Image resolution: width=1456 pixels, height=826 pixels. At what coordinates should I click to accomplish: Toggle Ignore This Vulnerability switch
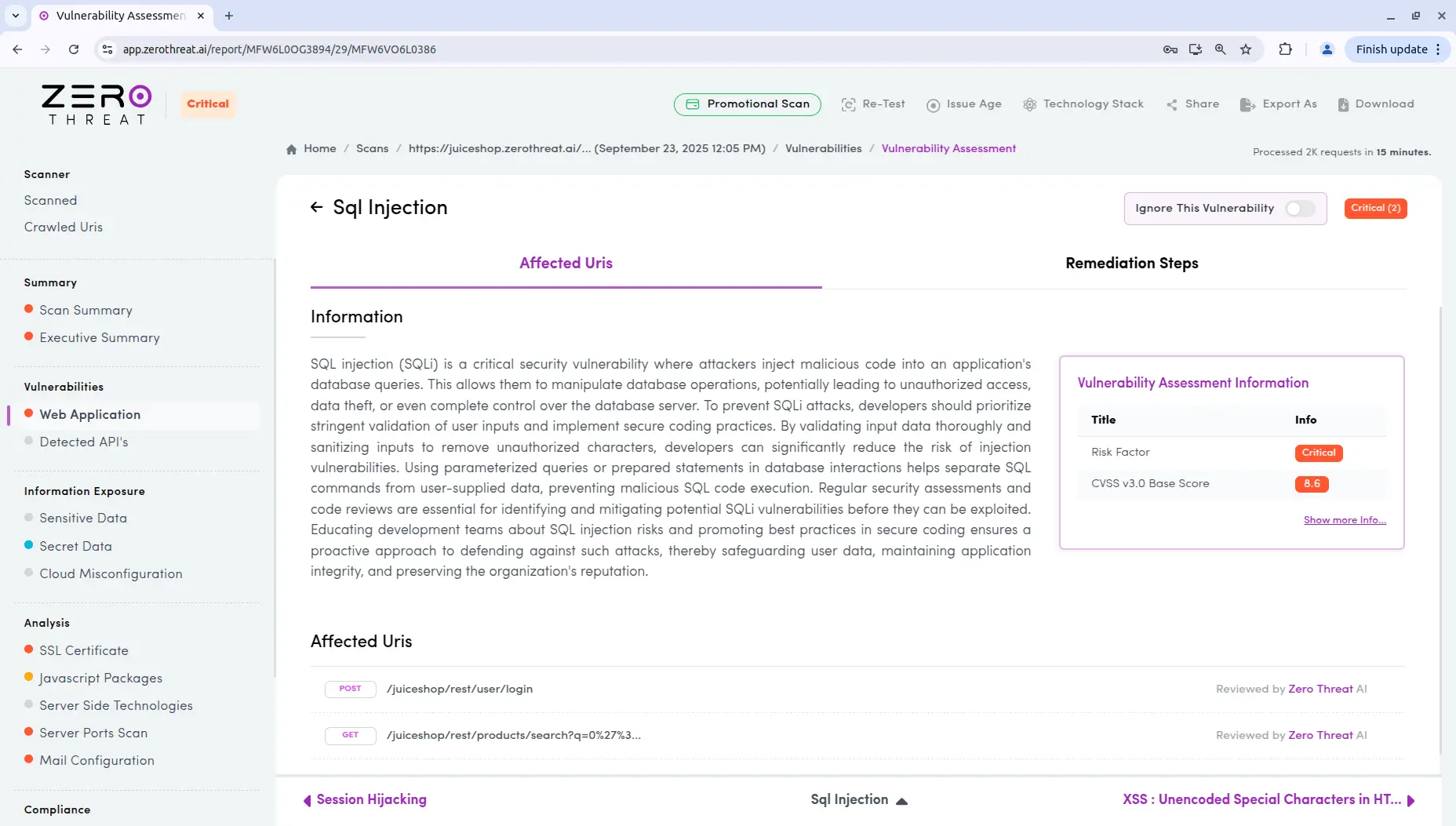click(1300, 209)
